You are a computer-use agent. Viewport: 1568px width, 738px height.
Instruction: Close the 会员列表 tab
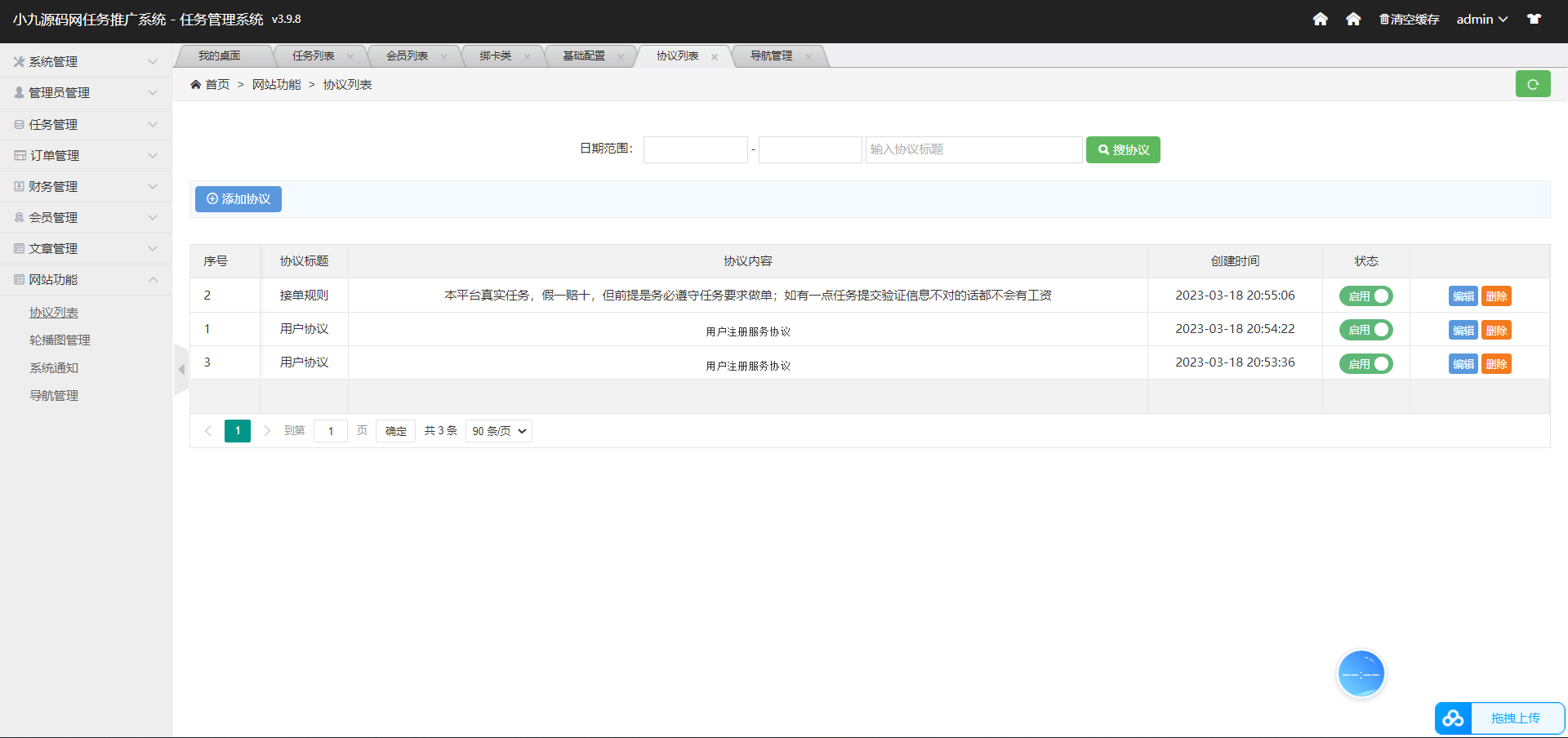pos(443,56)
